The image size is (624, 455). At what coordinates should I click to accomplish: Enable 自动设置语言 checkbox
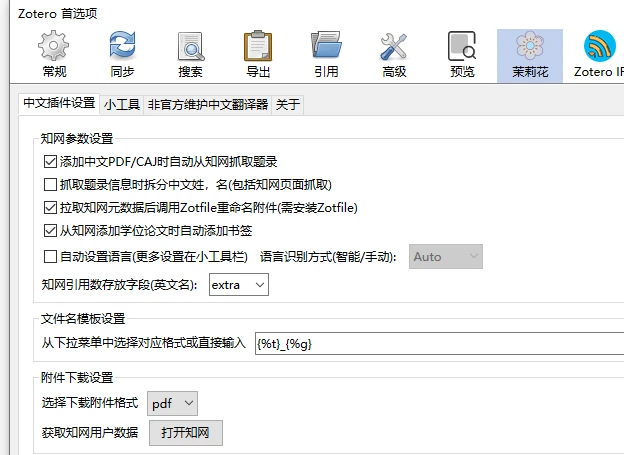50,257
